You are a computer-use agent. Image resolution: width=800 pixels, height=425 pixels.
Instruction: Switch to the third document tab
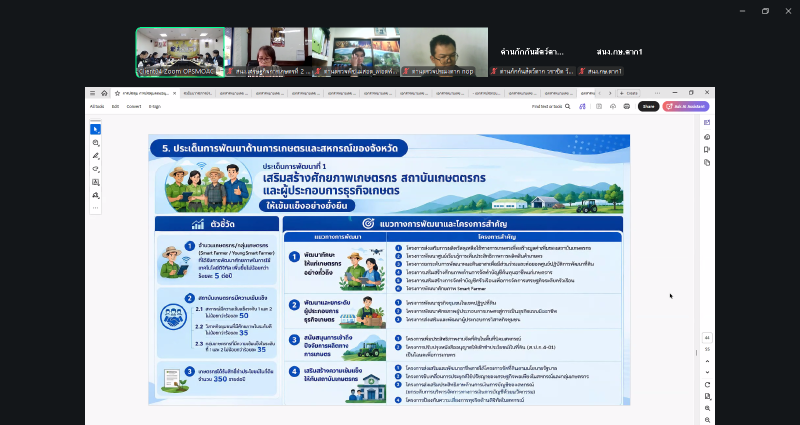pyautogui.click(x=233, y=93)
